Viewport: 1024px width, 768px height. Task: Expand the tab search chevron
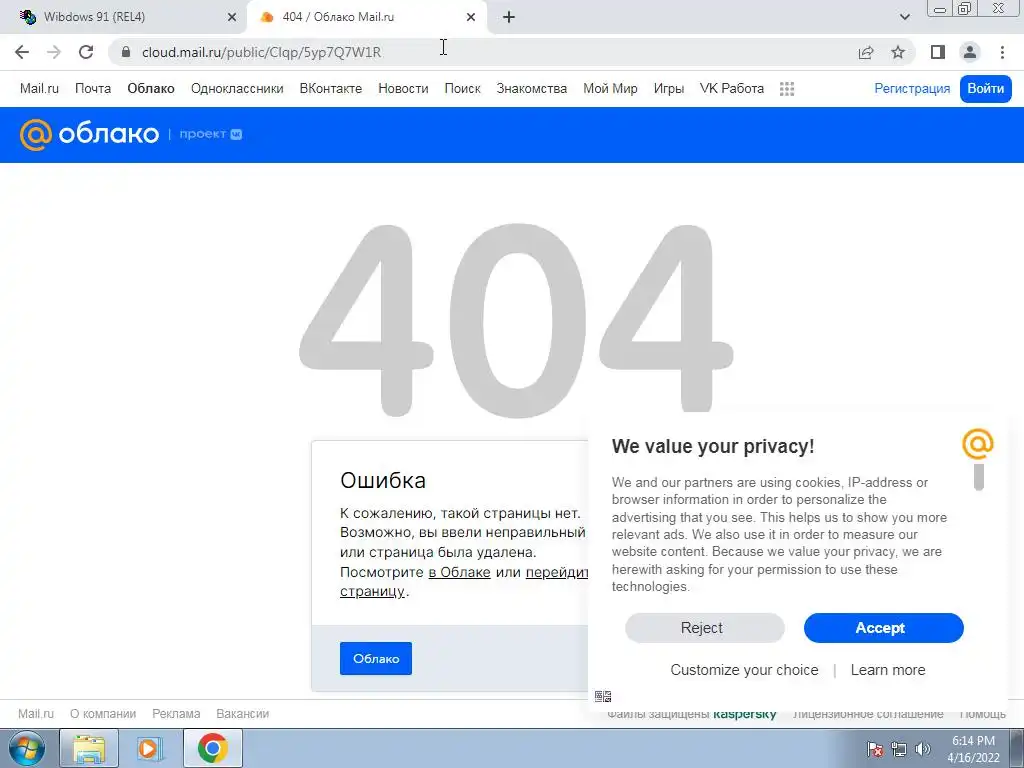(x=904, y=18)
